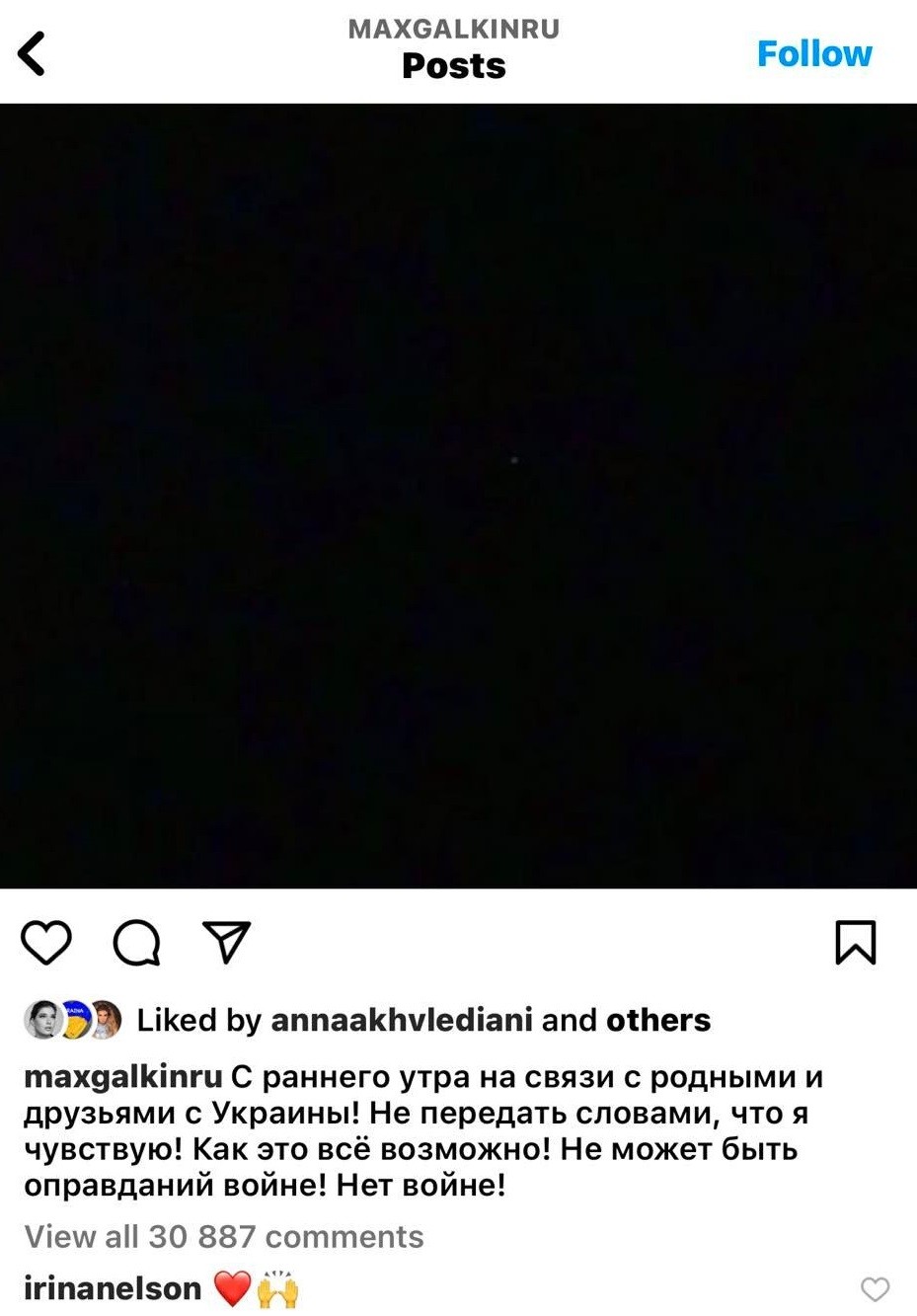917x1316 pixels.
Task: Go back using the back arrow
Action: [32, 53]
